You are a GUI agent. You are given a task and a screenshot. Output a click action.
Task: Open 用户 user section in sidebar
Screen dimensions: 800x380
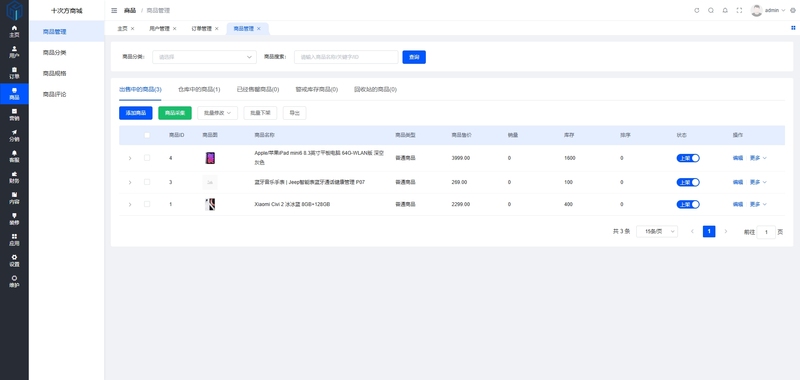pos(14,52)
